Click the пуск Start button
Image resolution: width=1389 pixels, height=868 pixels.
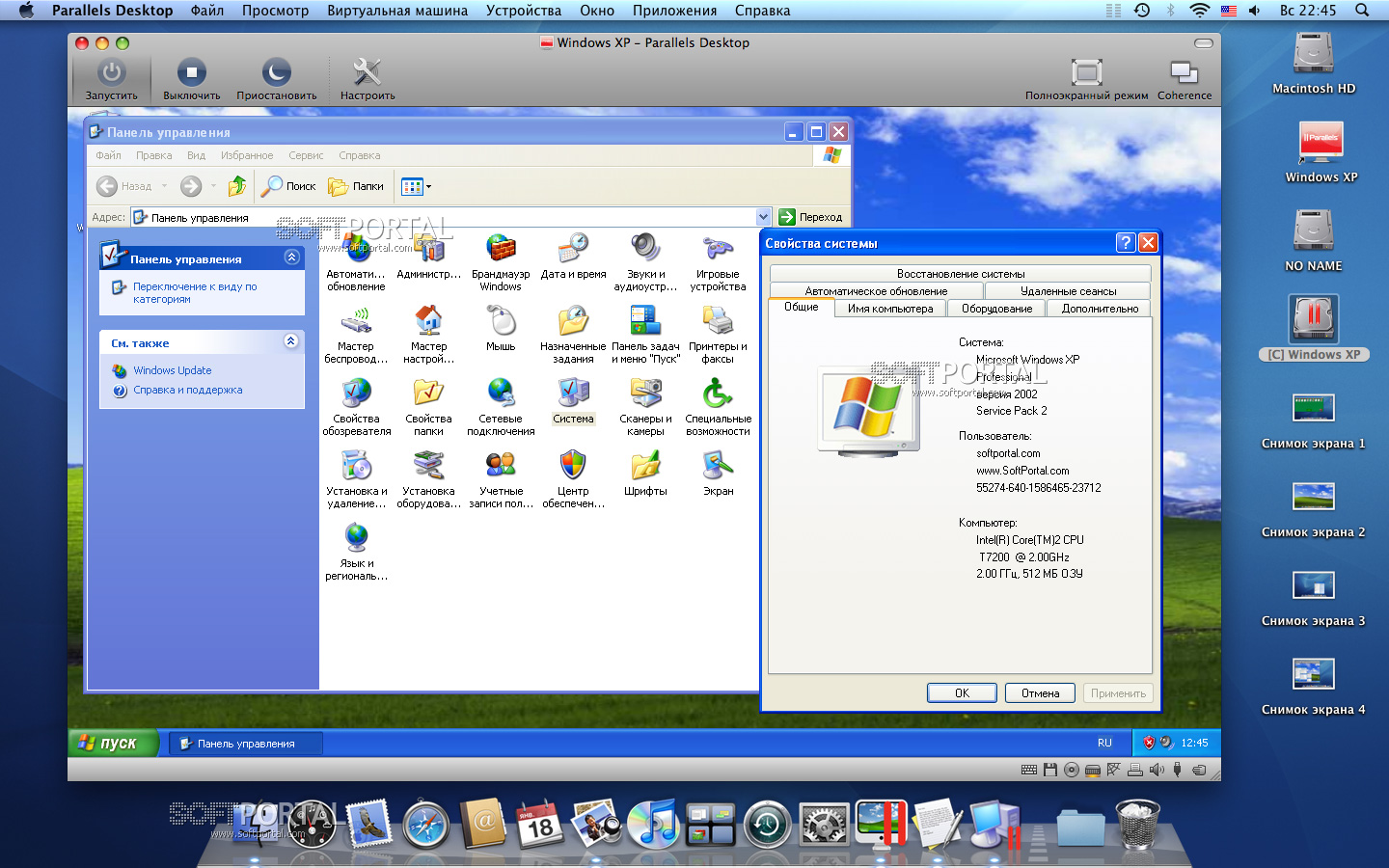coord(112,743)
